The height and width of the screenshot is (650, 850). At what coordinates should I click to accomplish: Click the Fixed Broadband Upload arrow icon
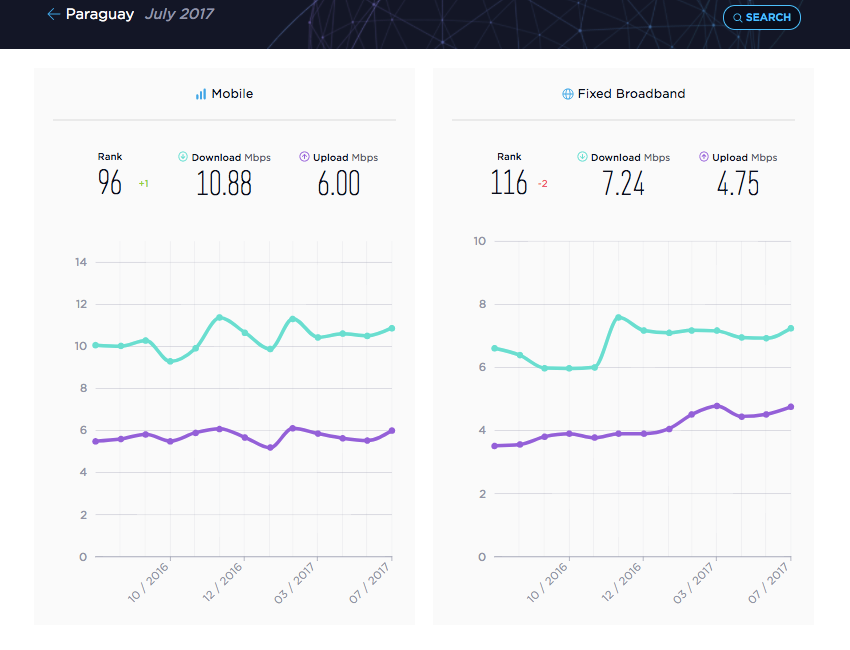pyautogui.click(x=704, y=157)
